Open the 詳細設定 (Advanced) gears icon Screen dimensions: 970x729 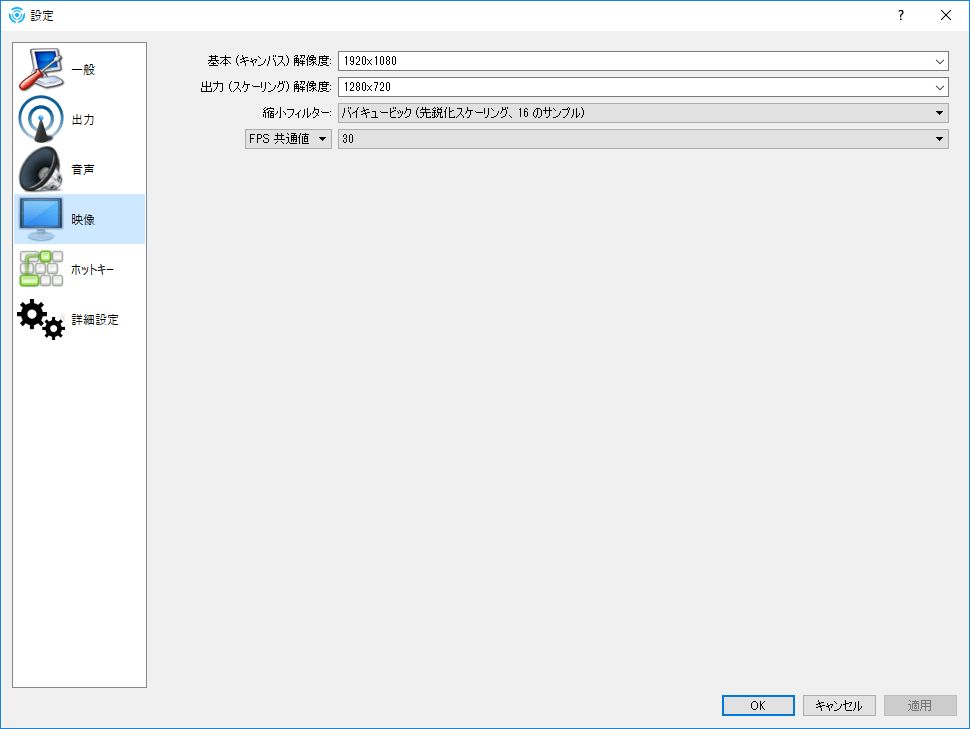(41, 319)
